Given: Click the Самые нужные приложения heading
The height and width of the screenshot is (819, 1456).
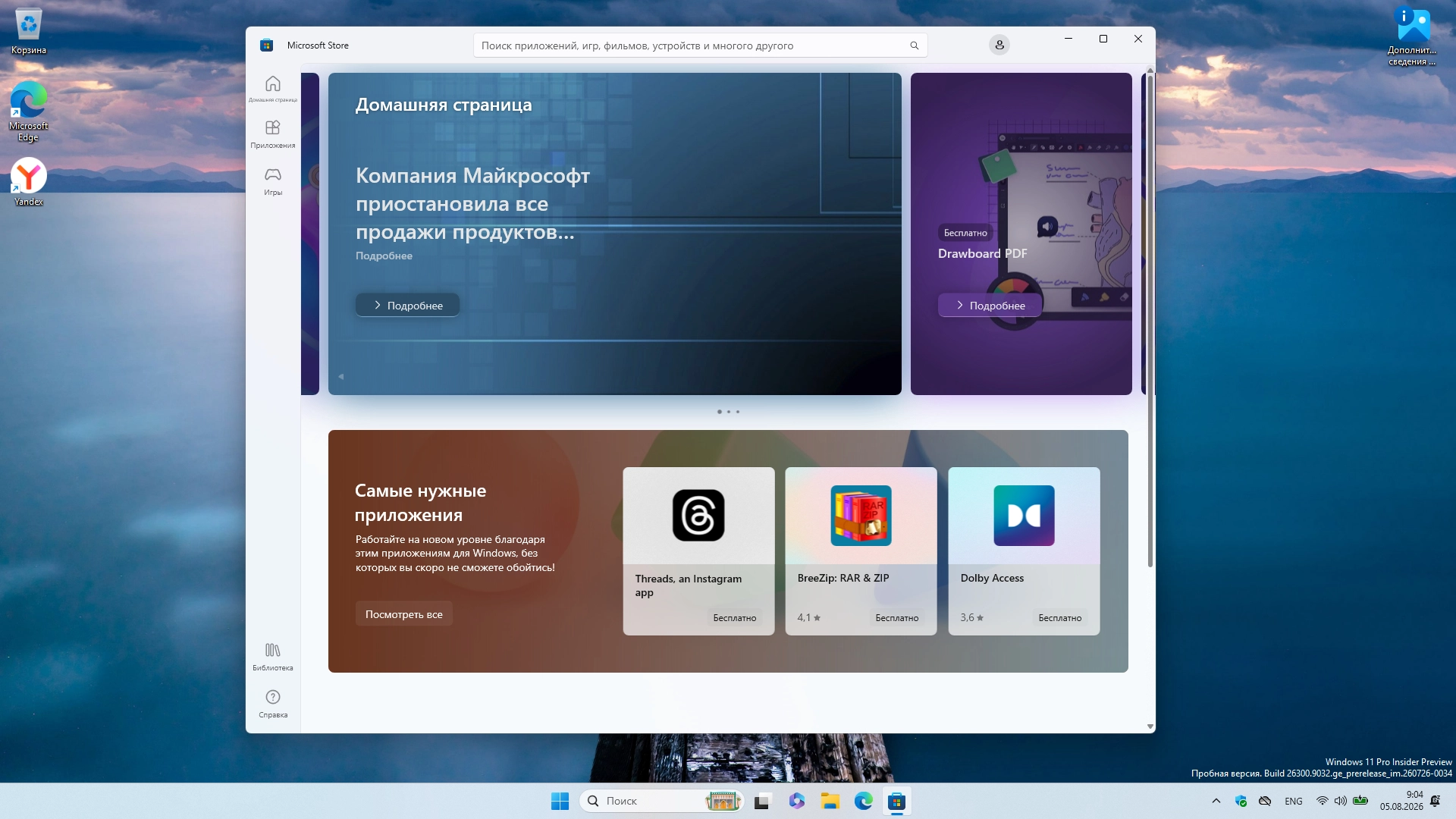Looking at the screenshot, I should tap(420, 503).
